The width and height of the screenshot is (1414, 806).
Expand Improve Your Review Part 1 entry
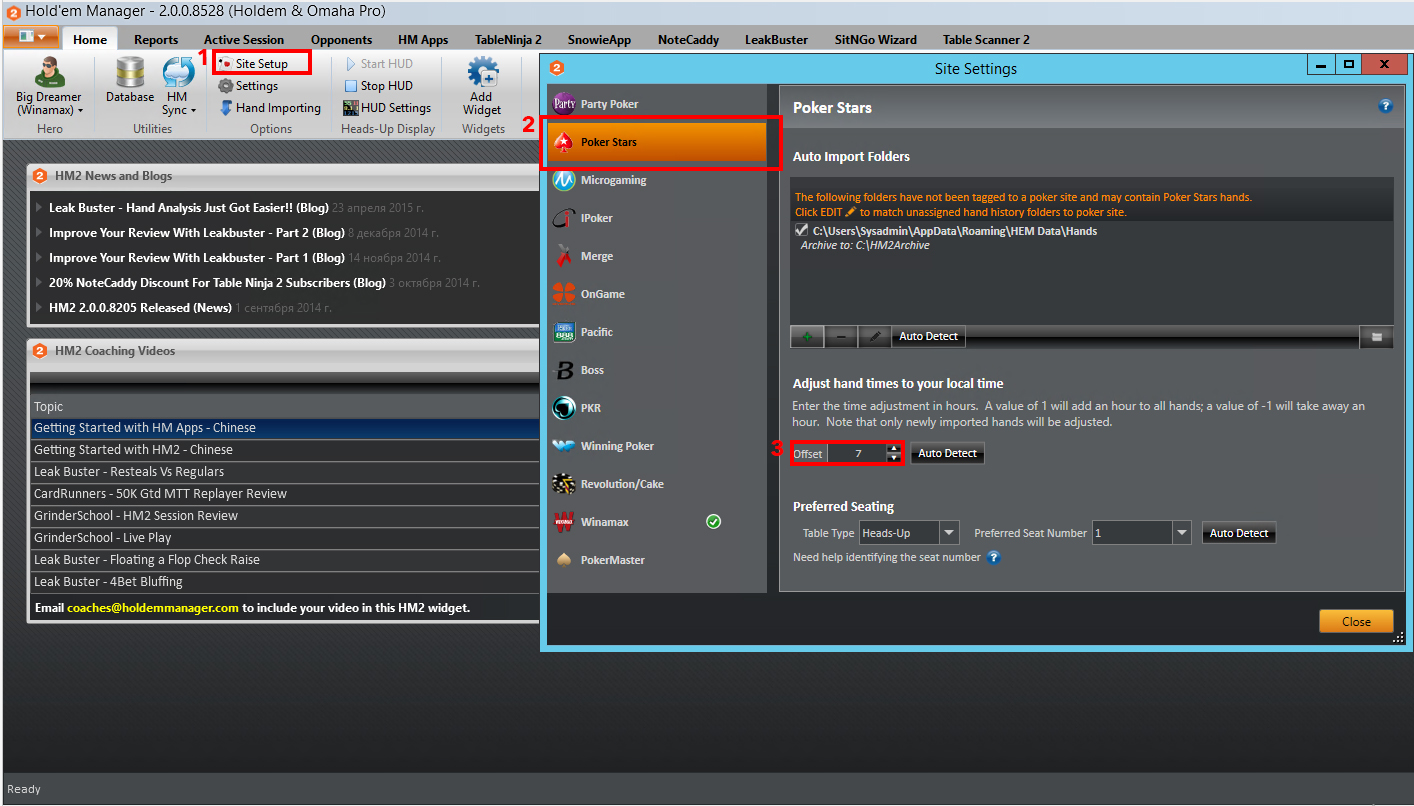39,258
